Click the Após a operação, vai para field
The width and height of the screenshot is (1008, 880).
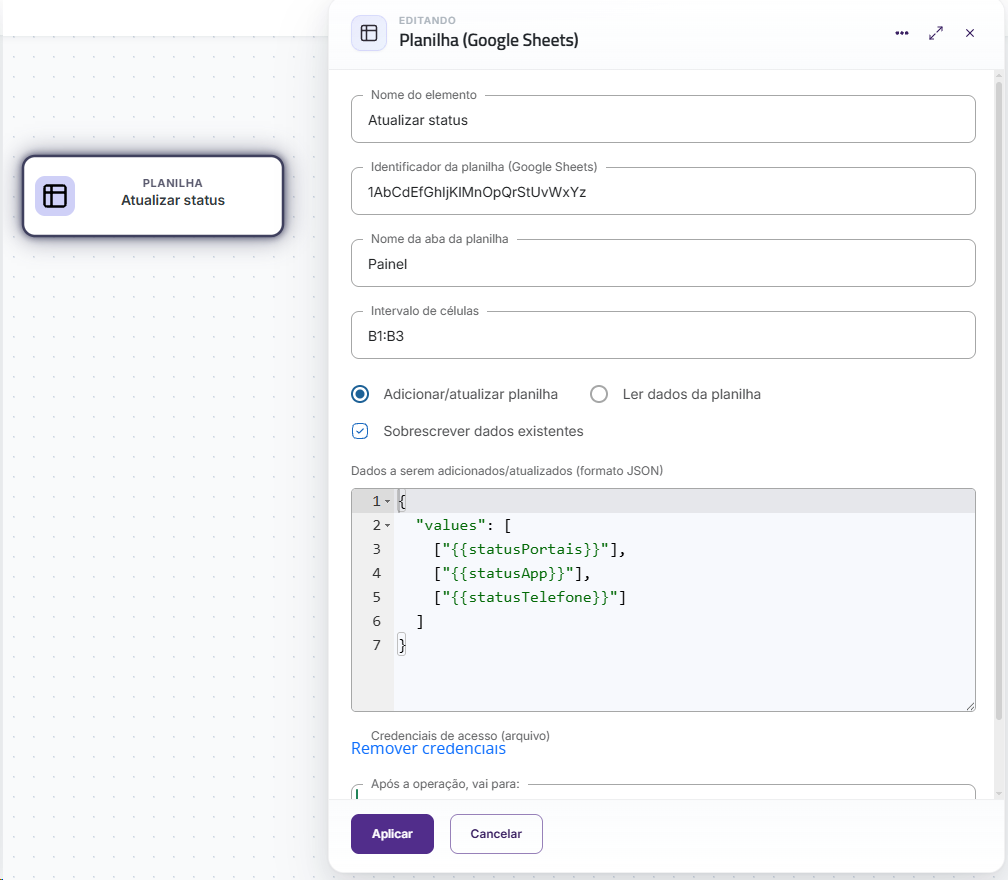(x=663, y=792)
